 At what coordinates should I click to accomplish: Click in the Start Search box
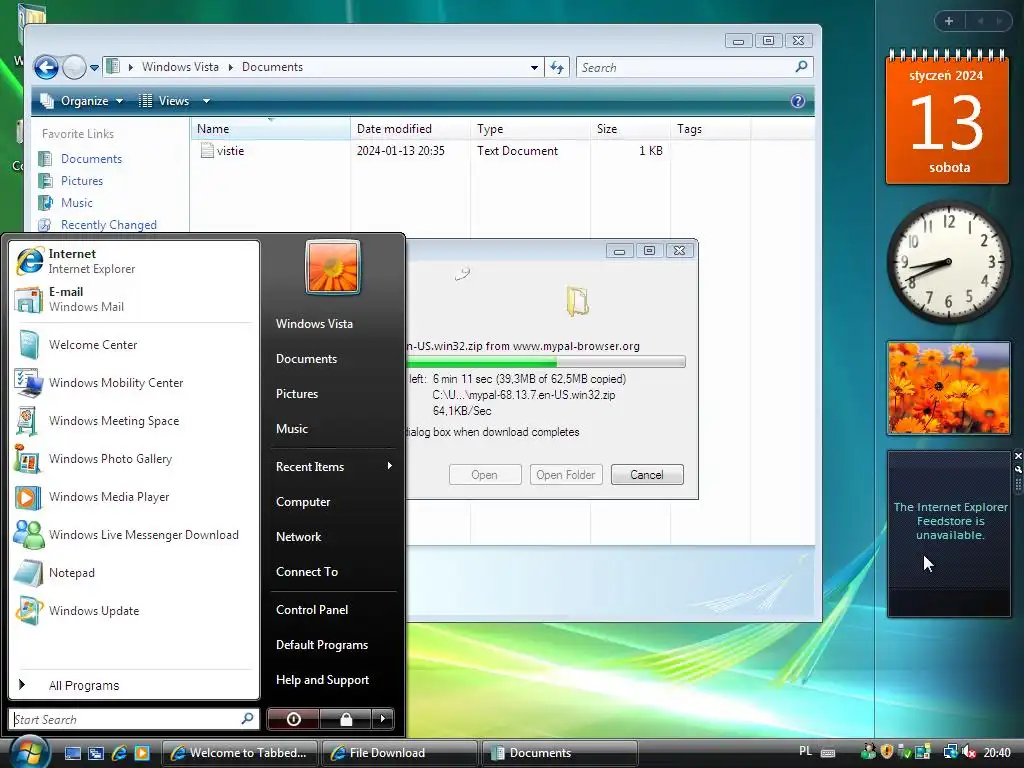pyautogui.click(x=134, y=719)
